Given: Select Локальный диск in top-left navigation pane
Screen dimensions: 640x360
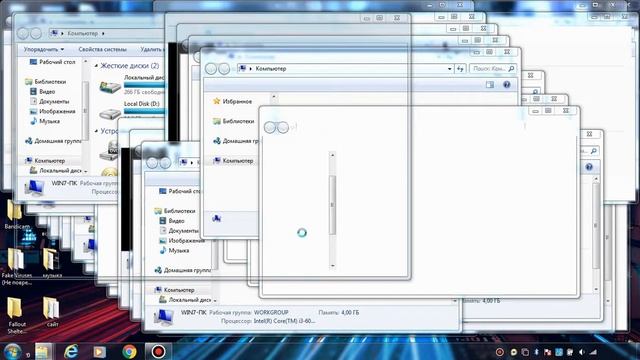Looking at the screenshot, I should coord(56,171).
